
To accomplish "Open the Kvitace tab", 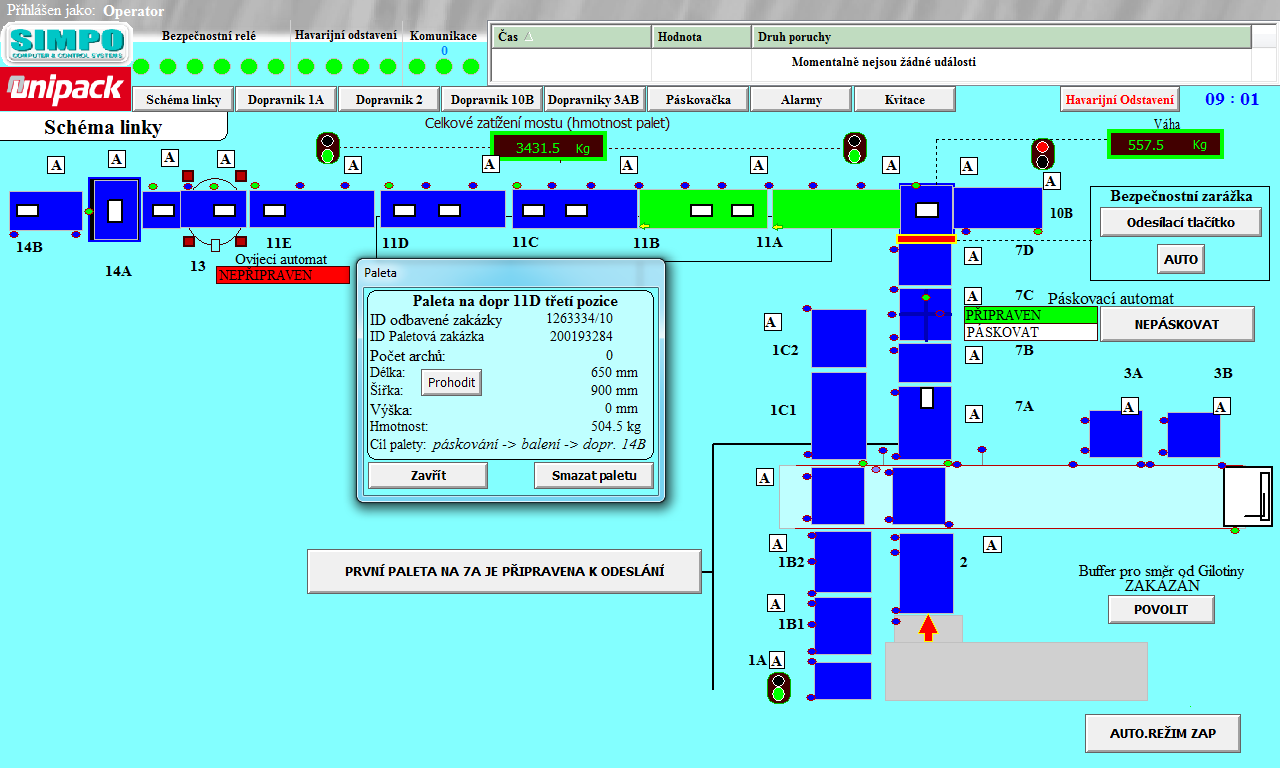I will 905,99.
